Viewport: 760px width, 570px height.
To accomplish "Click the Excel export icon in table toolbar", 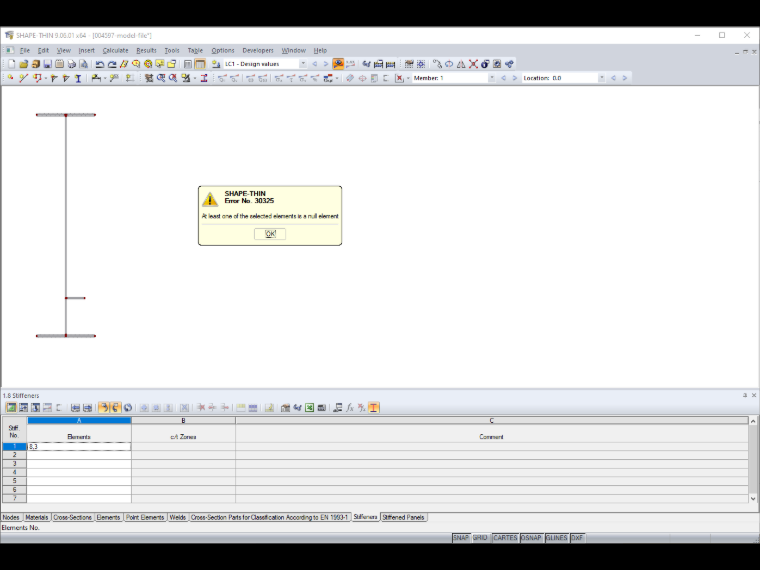I will (x=309, y=408).
